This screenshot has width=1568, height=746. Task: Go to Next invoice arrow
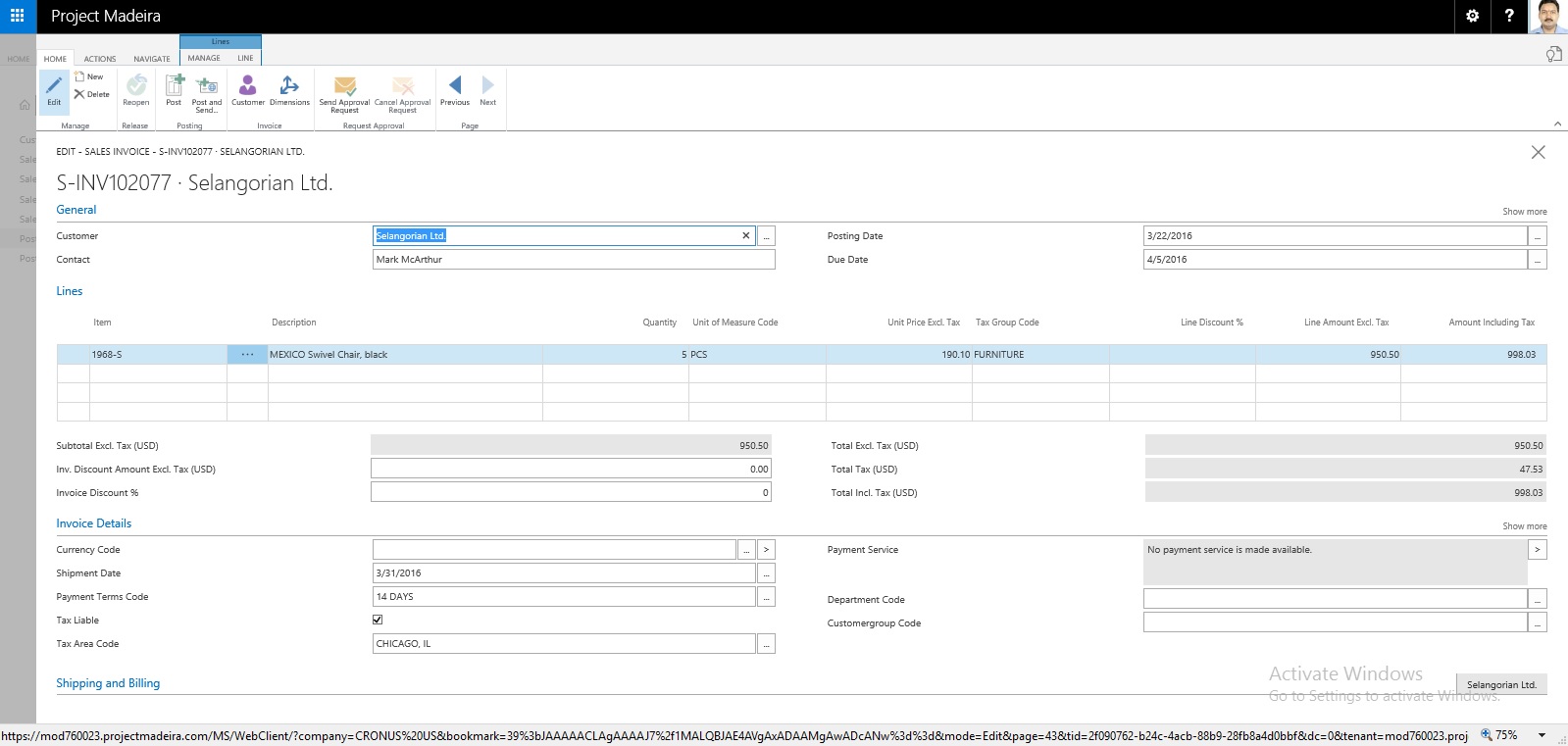point(487,86)
